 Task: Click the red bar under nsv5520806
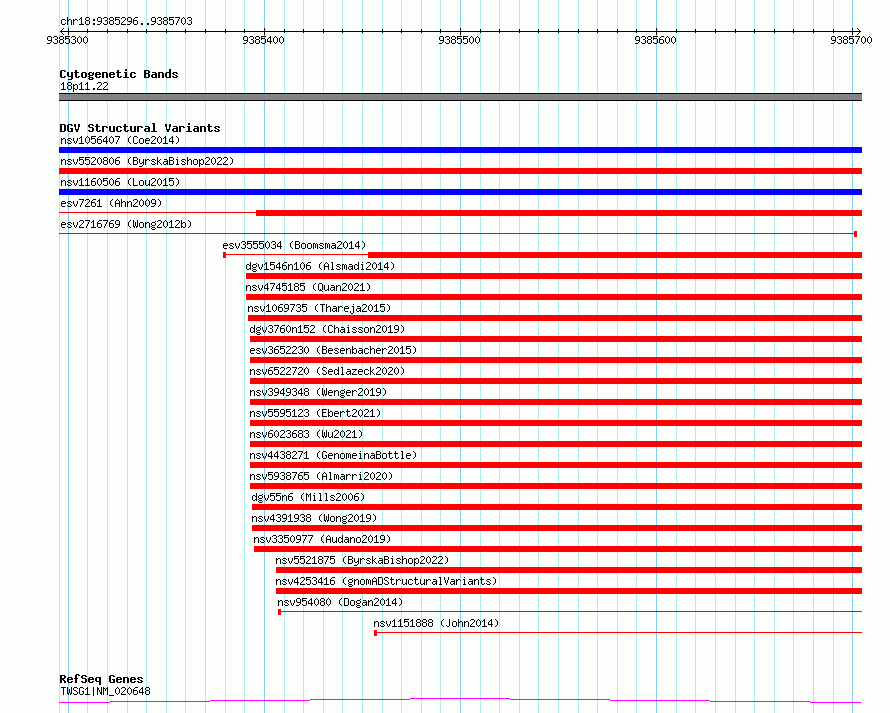coord(460,171)
